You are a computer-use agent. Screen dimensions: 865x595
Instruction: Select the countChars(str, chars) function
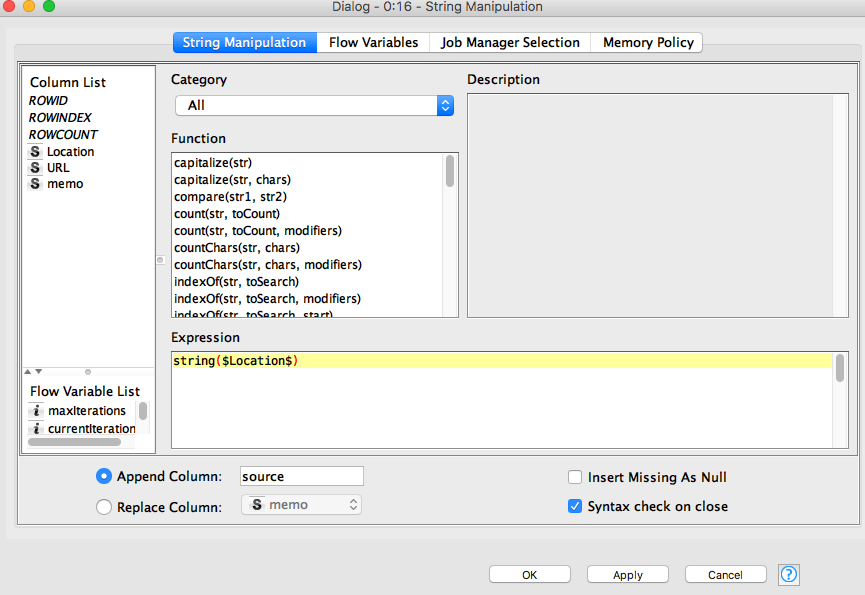tap(237, 248)
